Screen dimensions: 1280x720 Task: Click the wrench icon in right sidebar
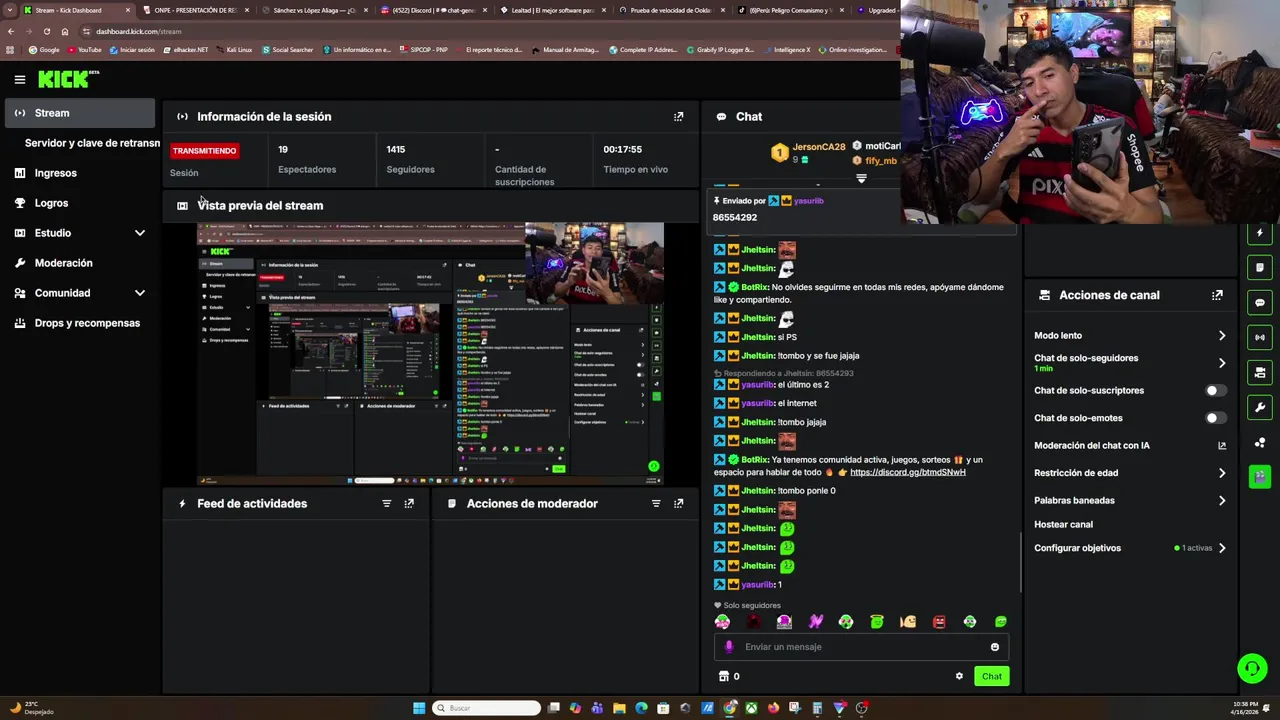[1260, 407]
